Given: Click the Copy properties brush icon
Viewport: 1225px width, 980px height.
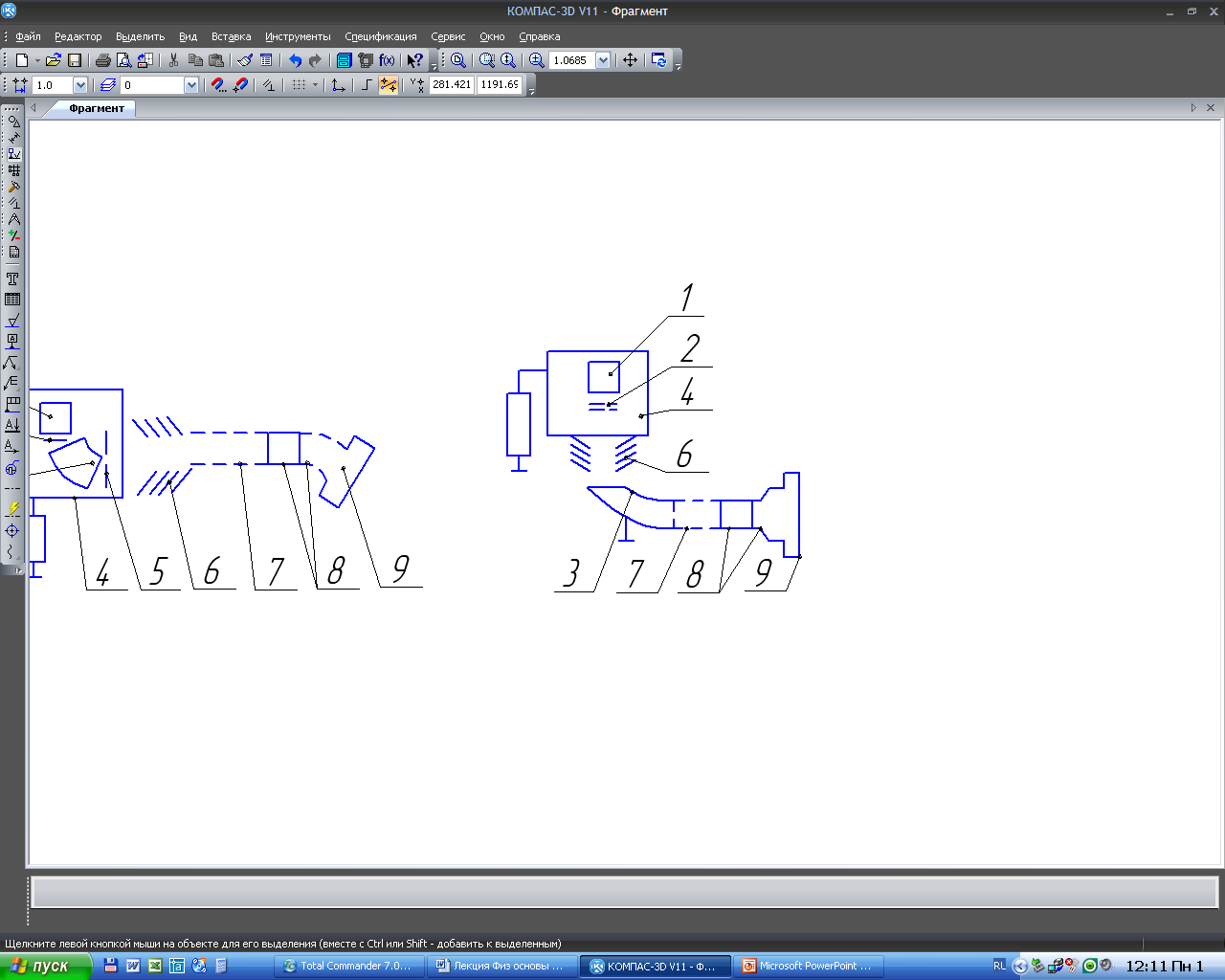Looking at the screenshot, I should pyautogui.click(x=245, y=60).
